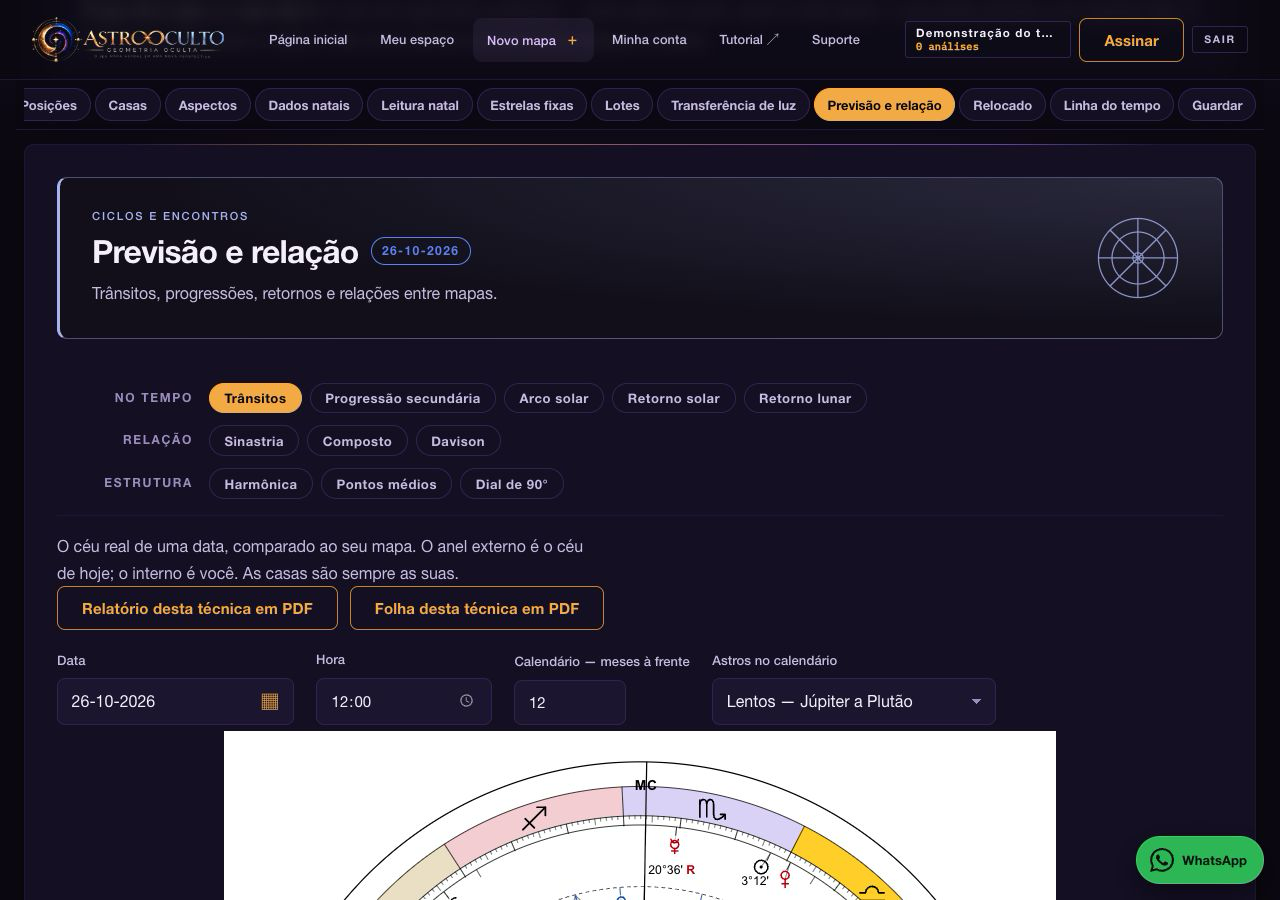Open the Novo mapa menu
Screen dimensions: 1280x900
tap(533, 40)
